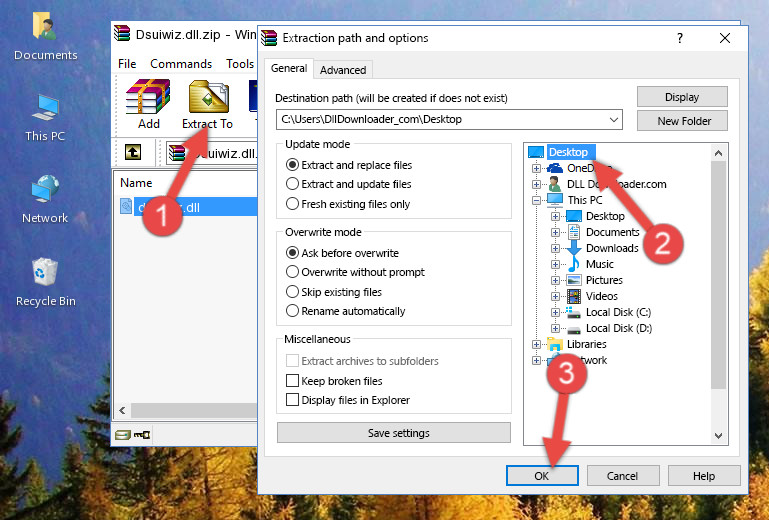Expand the OneDrive tree node

click(x=536, y=168)
